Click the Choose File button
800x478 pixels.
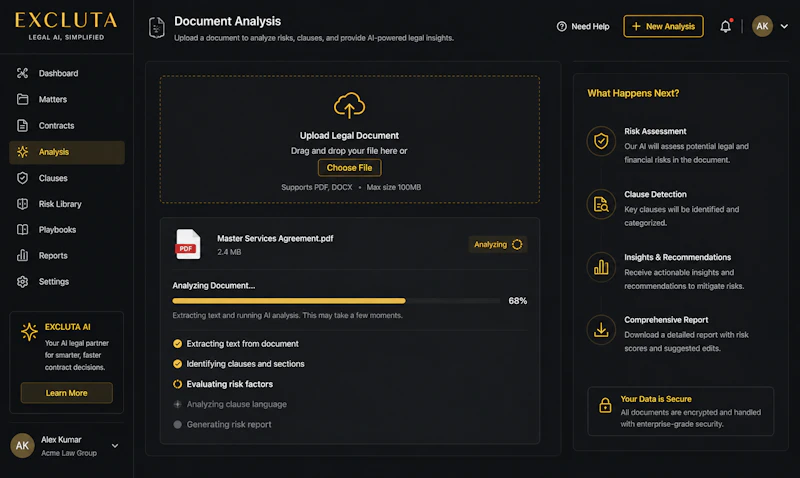coord(349,167)
